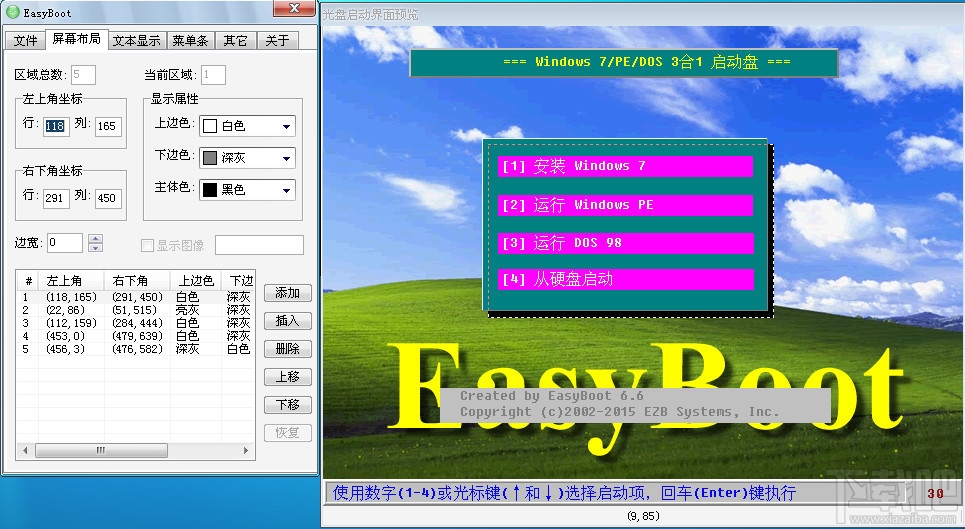This screenshot has height=529, width=965.
Task: Click the 边宽 input field
Action: pyautogui.click(x=65, y=243)
